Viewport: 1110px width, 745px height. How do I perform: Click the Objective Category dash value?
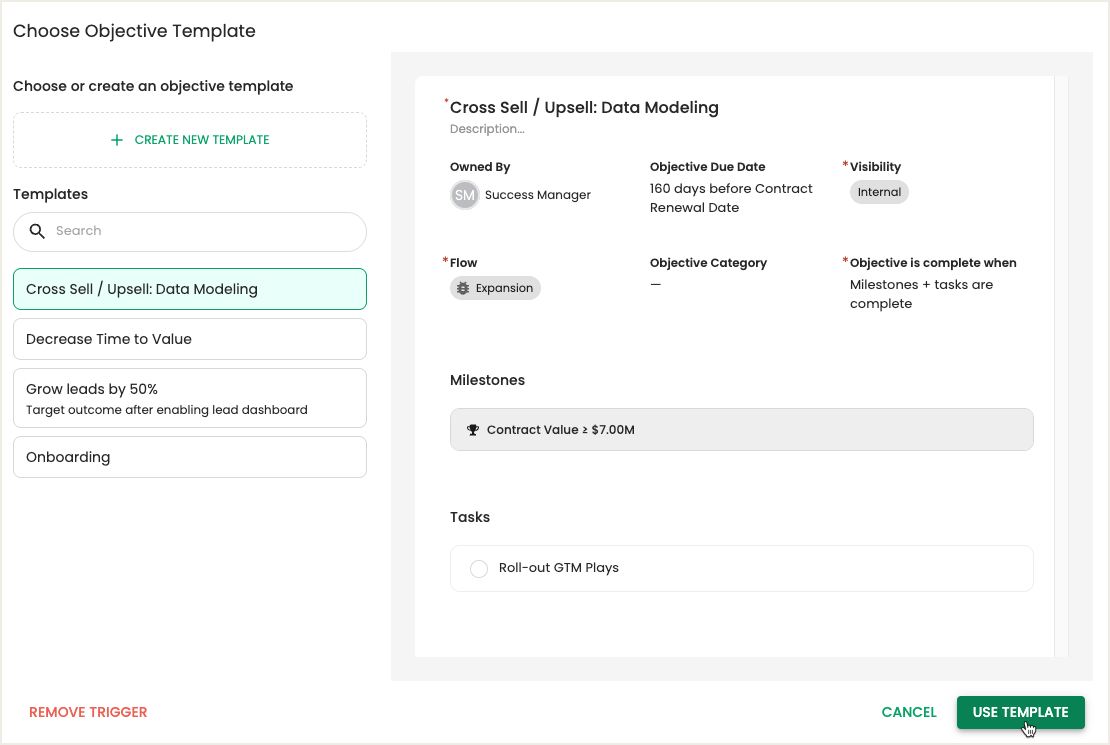coord(656,285)
